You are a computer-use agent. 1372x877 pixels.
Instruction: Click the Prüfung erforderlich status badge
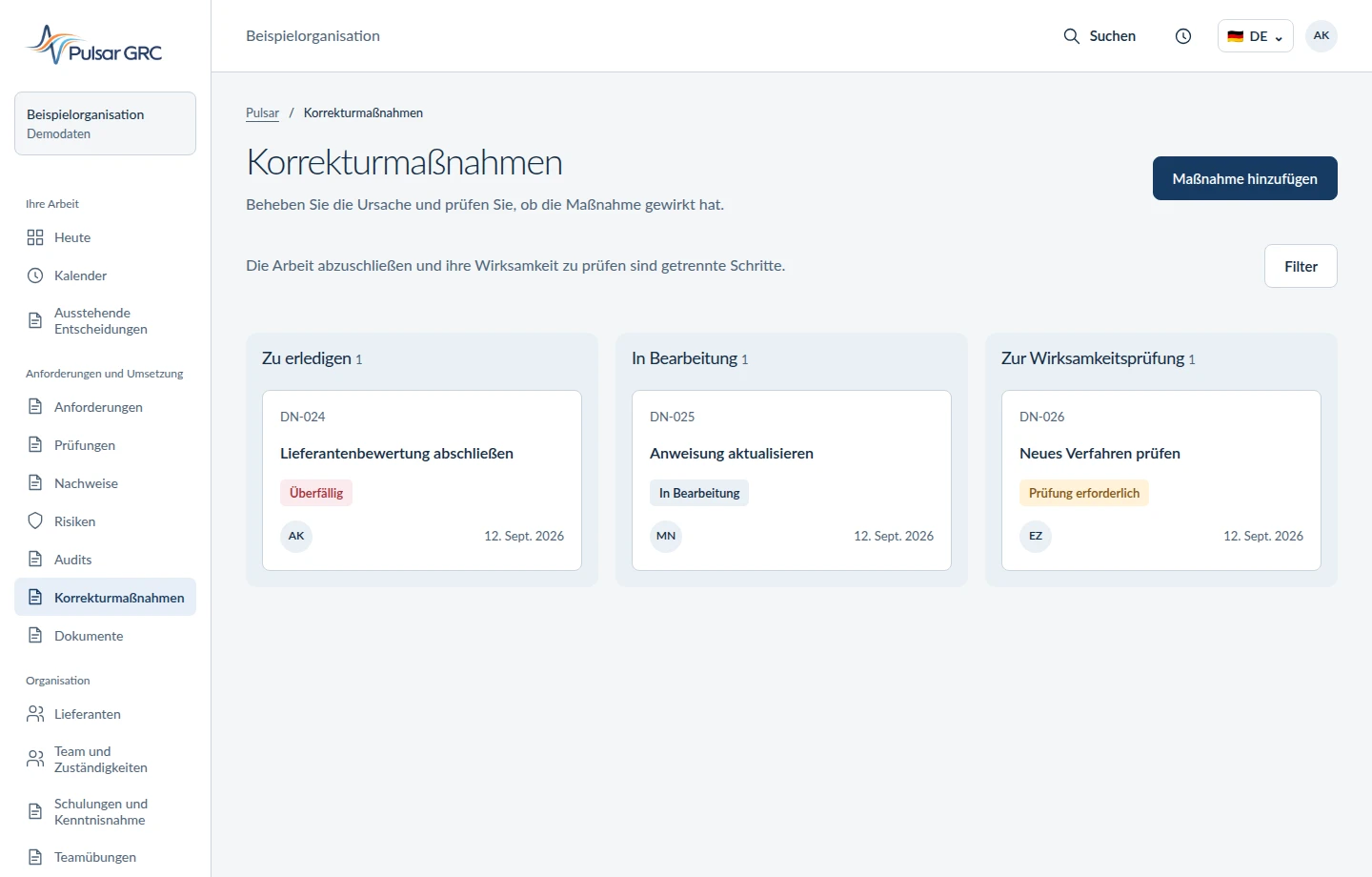[1084, 493]
